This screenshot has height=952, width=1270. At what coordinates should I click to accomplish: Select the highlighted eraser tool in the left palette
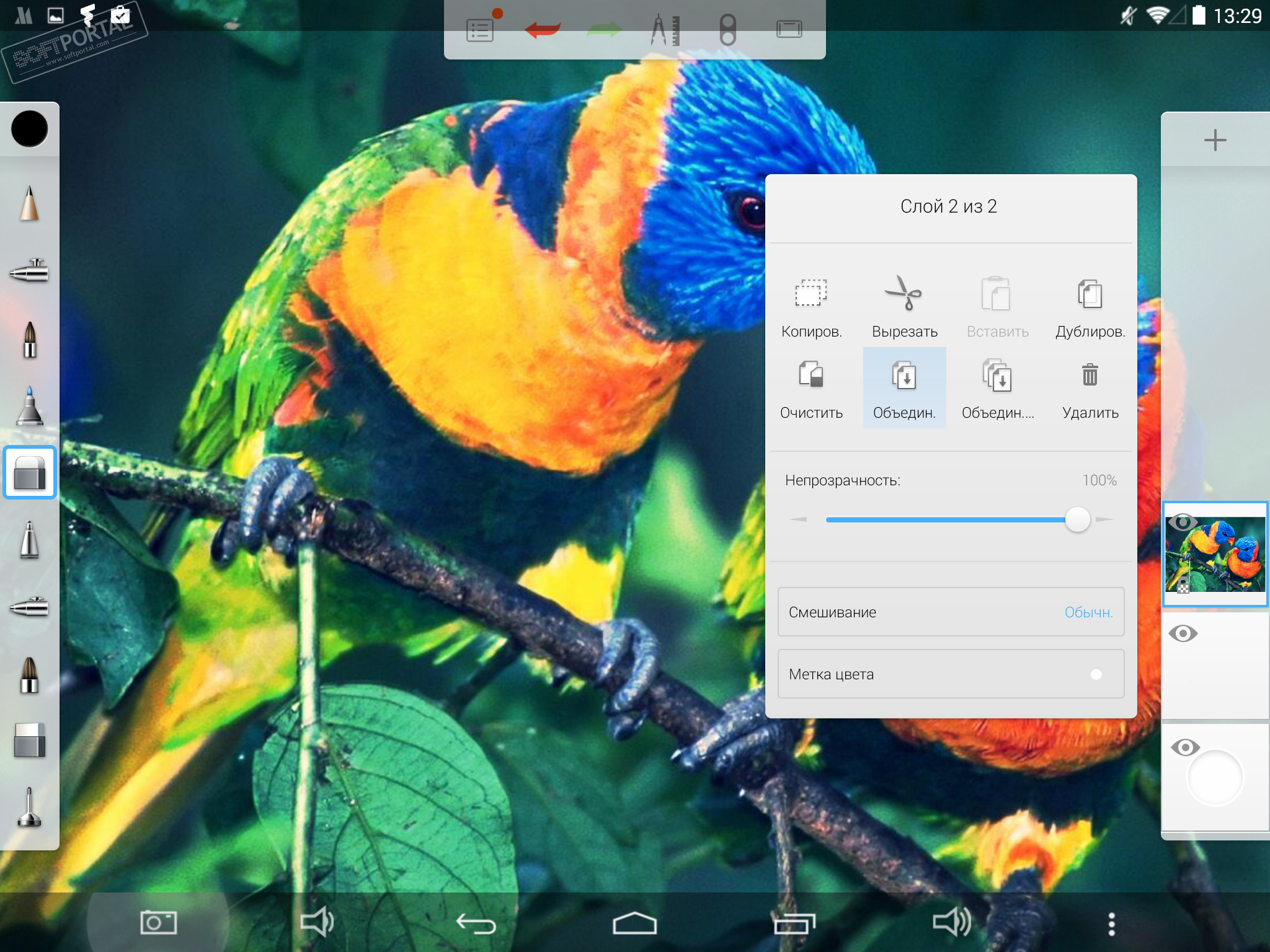29,472
